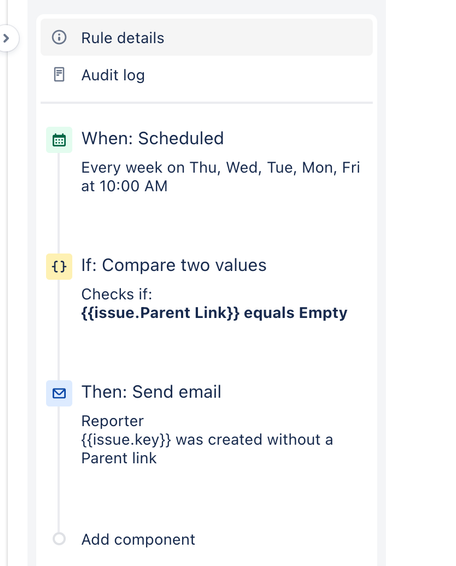The width and height of the screenshot is (456, 566).
Task: Click the connector line below Send email
Action: pos(59,469)
